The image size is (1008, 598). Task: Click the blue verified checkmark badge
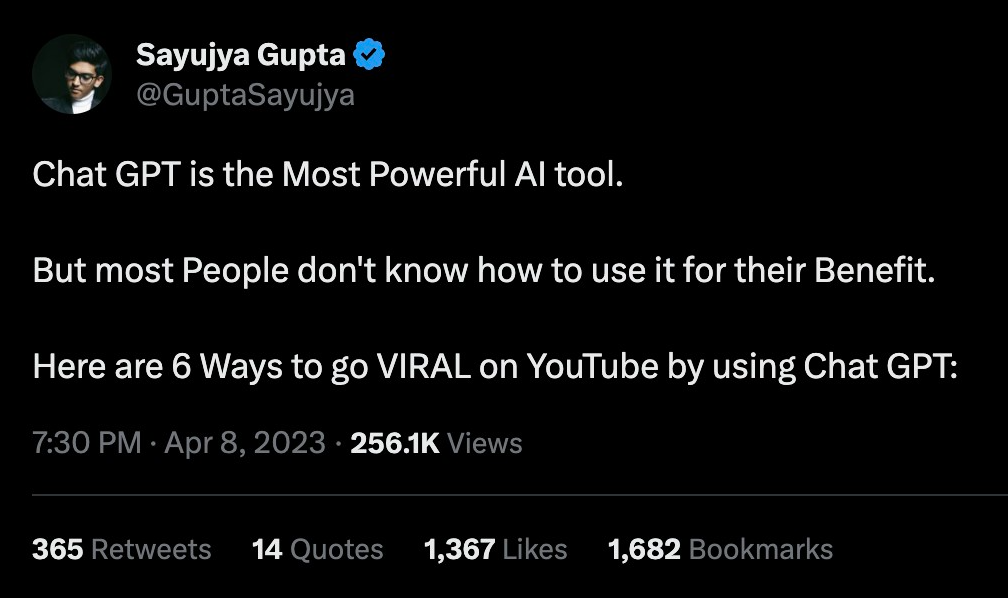370,57
